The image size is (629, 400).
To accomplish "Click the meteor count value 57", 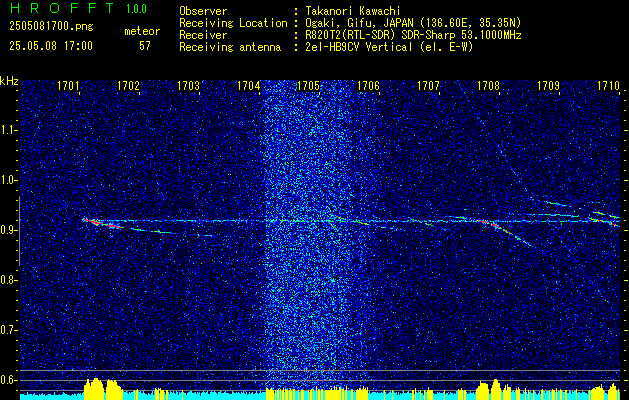I will coord(145,46).
